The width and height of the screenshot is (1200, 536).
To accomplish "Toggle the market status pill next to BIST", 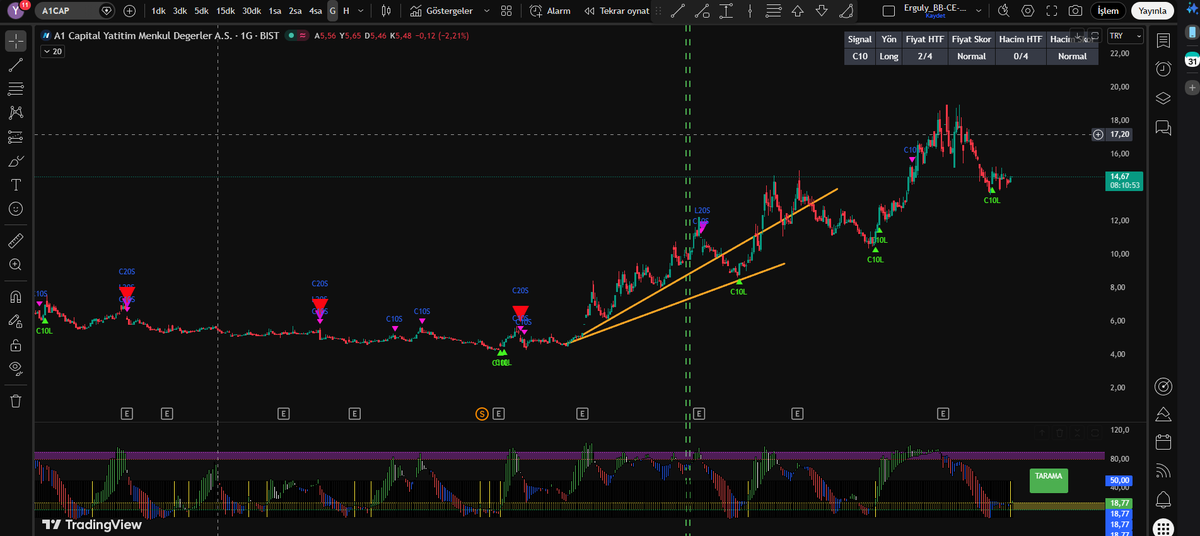I will click(297, 35).
